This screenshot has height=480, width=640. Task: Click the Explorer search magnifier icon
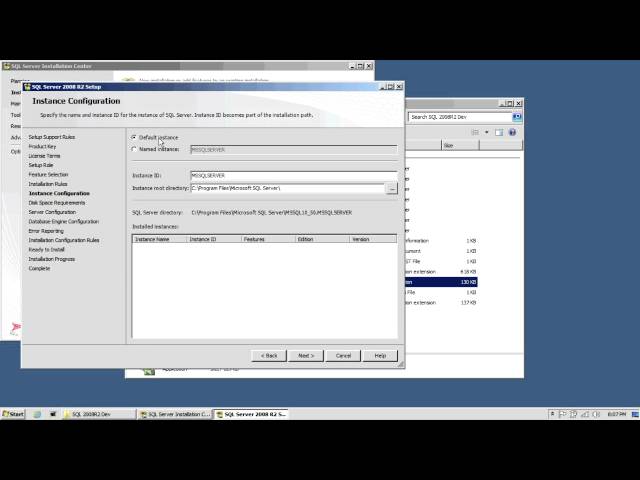click(517, 117)
